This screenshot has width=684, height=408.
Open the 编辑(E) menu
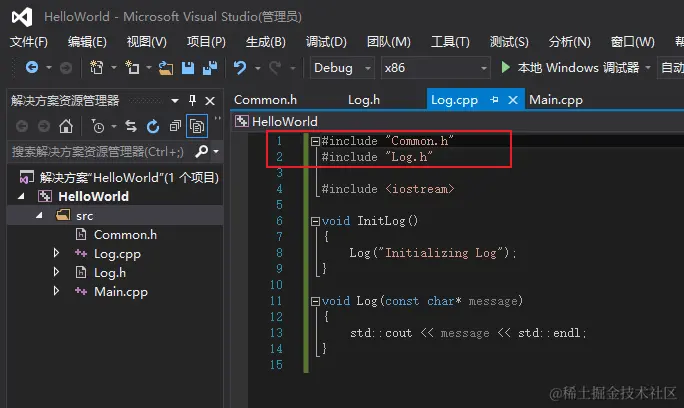coord(87,42)
